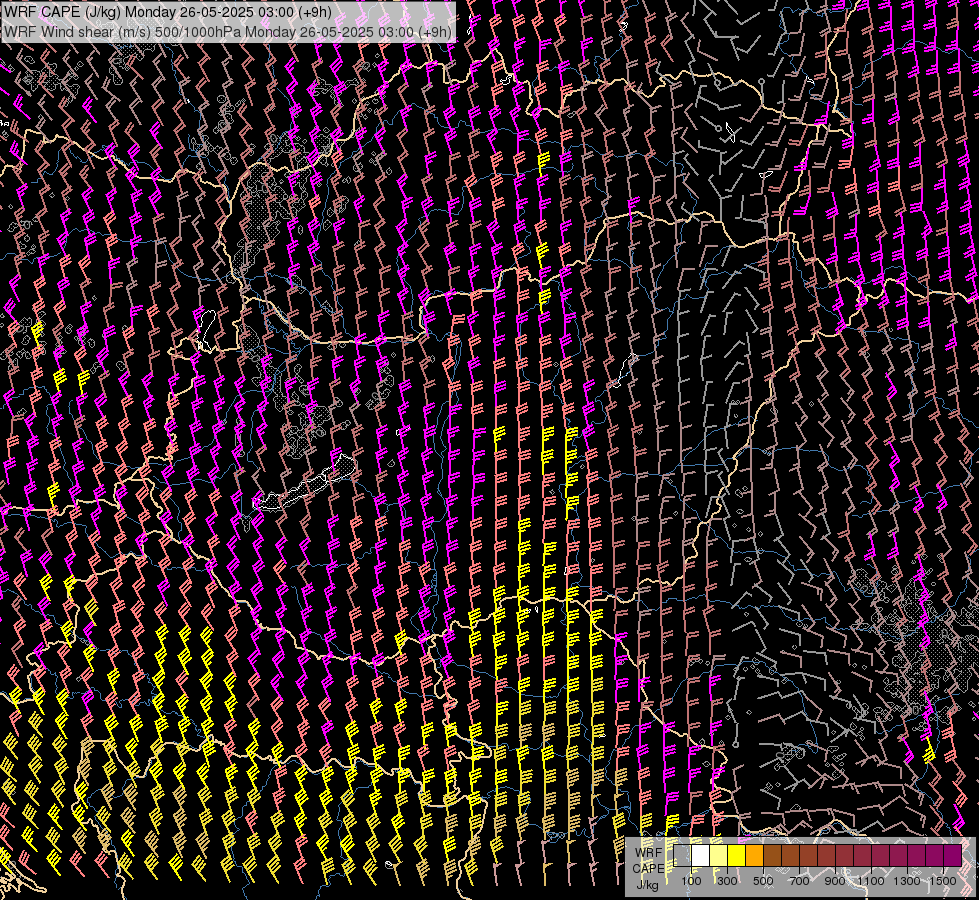The height and width of the screenshot is (900, 979).
Task: Select the orange legend swatch
Action: click(755, 855)
